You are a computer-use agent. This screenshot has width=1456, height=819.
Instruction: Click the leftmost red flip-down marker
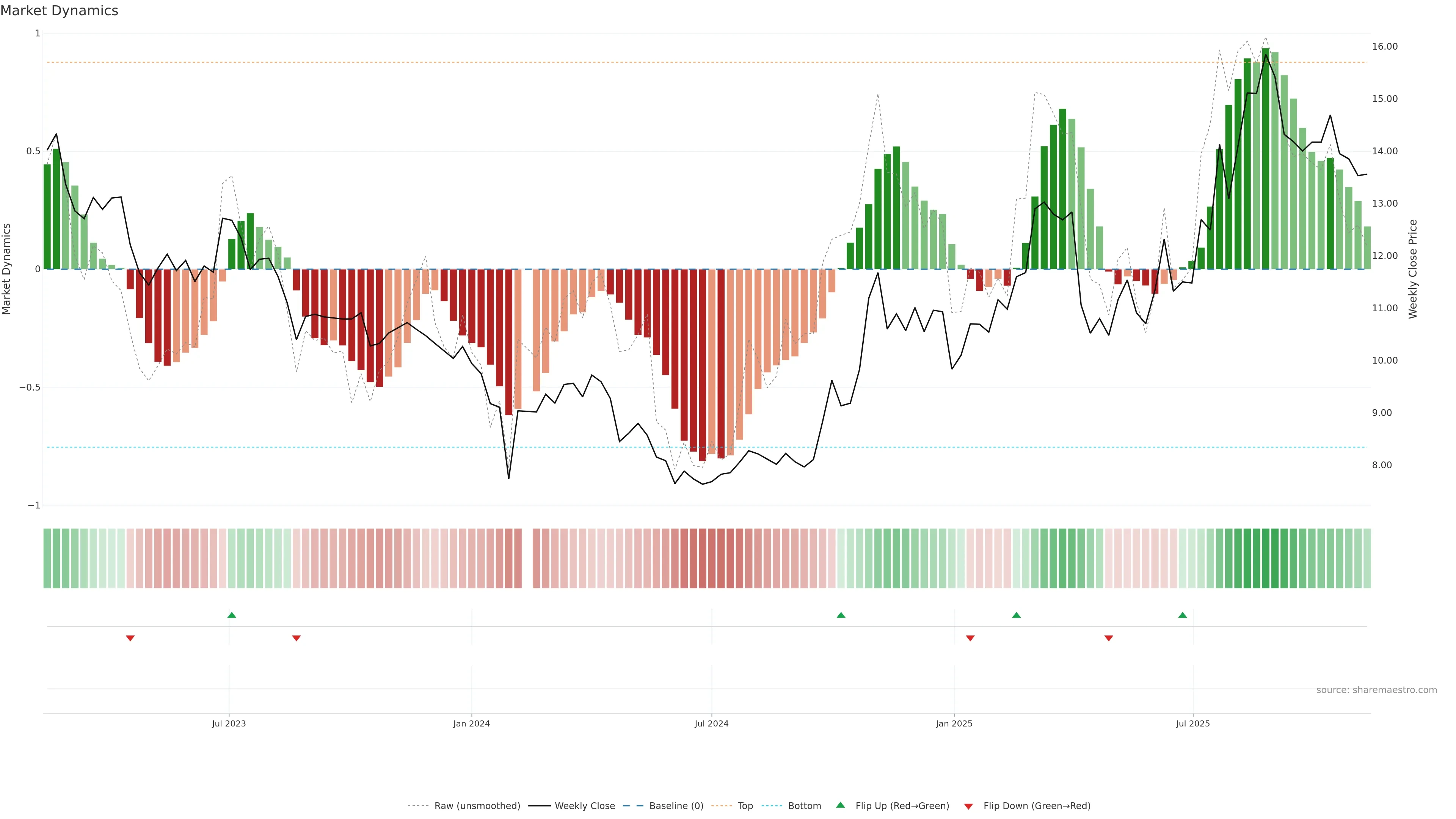pos(130,638)
